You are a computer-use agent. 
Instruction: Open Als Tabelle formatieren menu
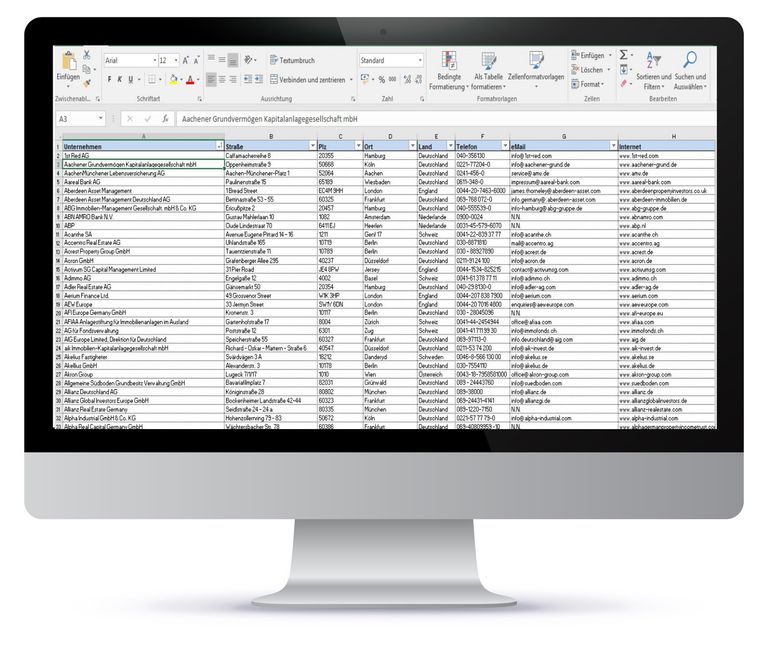(488, 71)
